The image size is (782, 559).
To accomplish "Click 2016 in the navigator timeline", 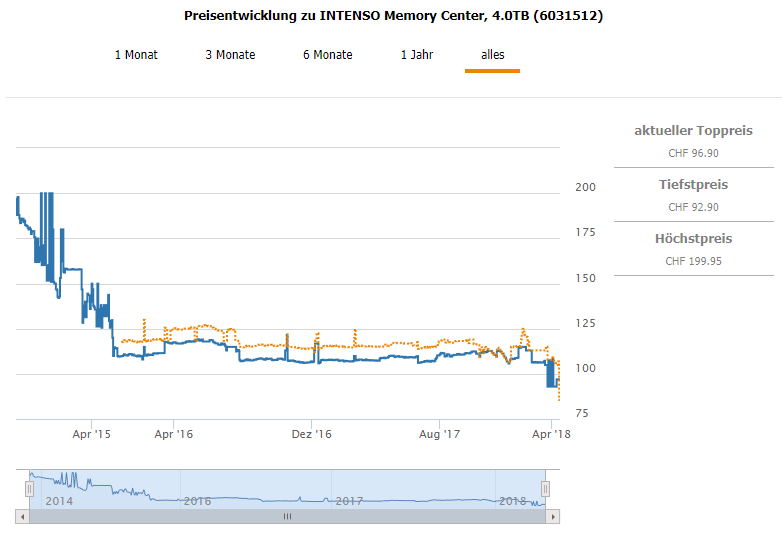I will click(197, 501).
